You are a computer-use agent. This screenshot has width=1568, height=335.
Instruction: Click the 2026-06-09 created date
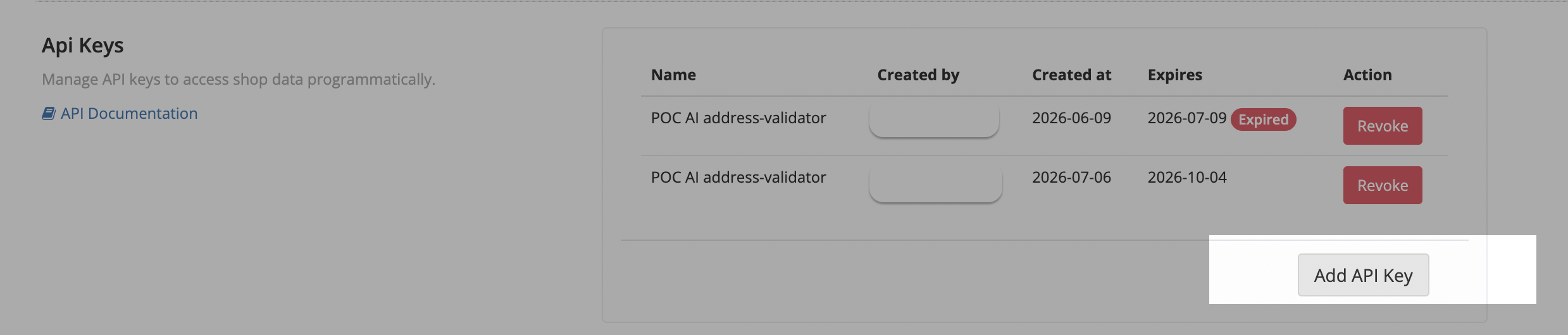pyautogui.click(x=1071, y=118)
